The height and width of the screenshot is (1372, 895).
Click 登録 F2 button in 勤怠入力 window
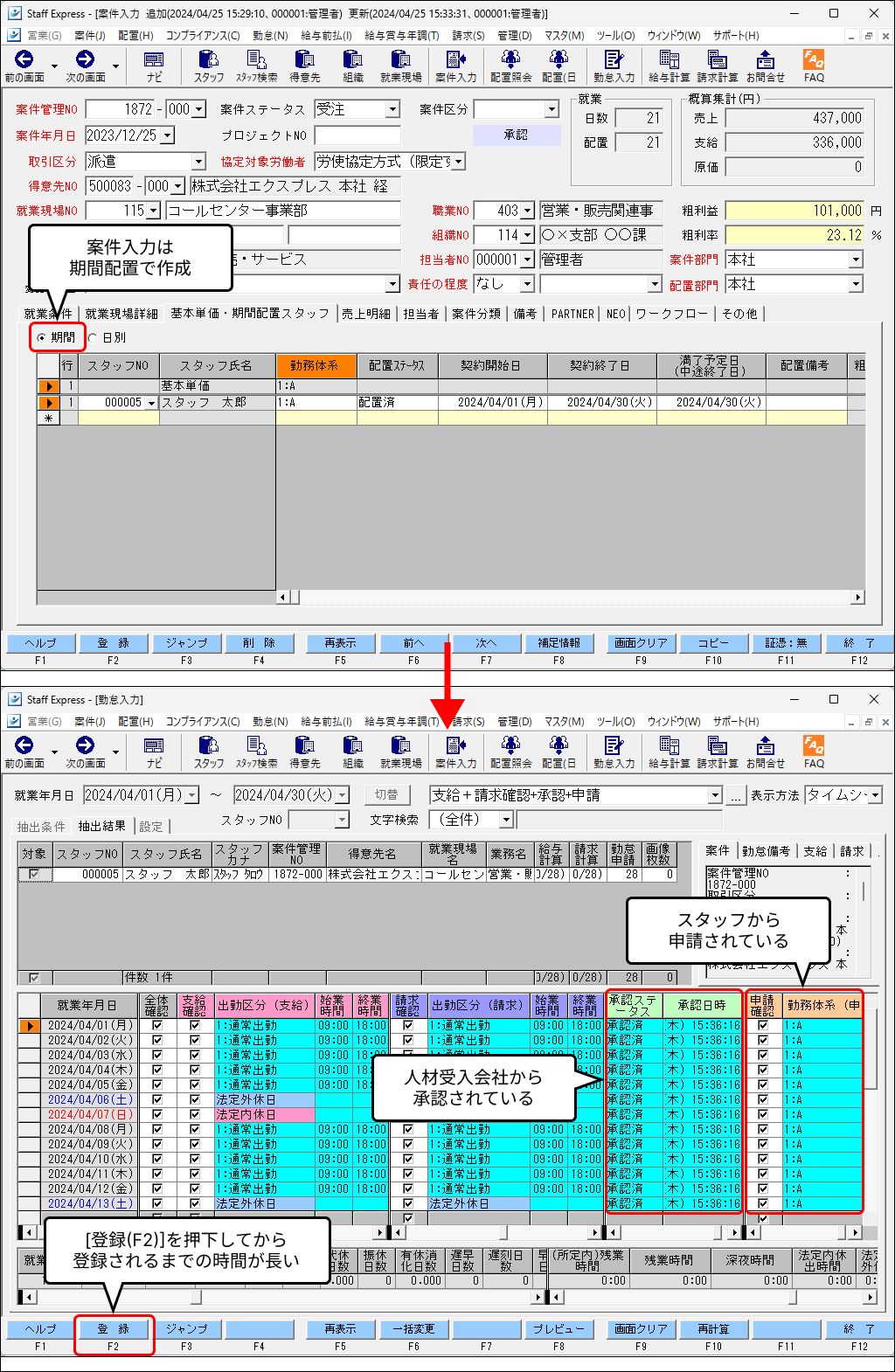coord(114,1329)
